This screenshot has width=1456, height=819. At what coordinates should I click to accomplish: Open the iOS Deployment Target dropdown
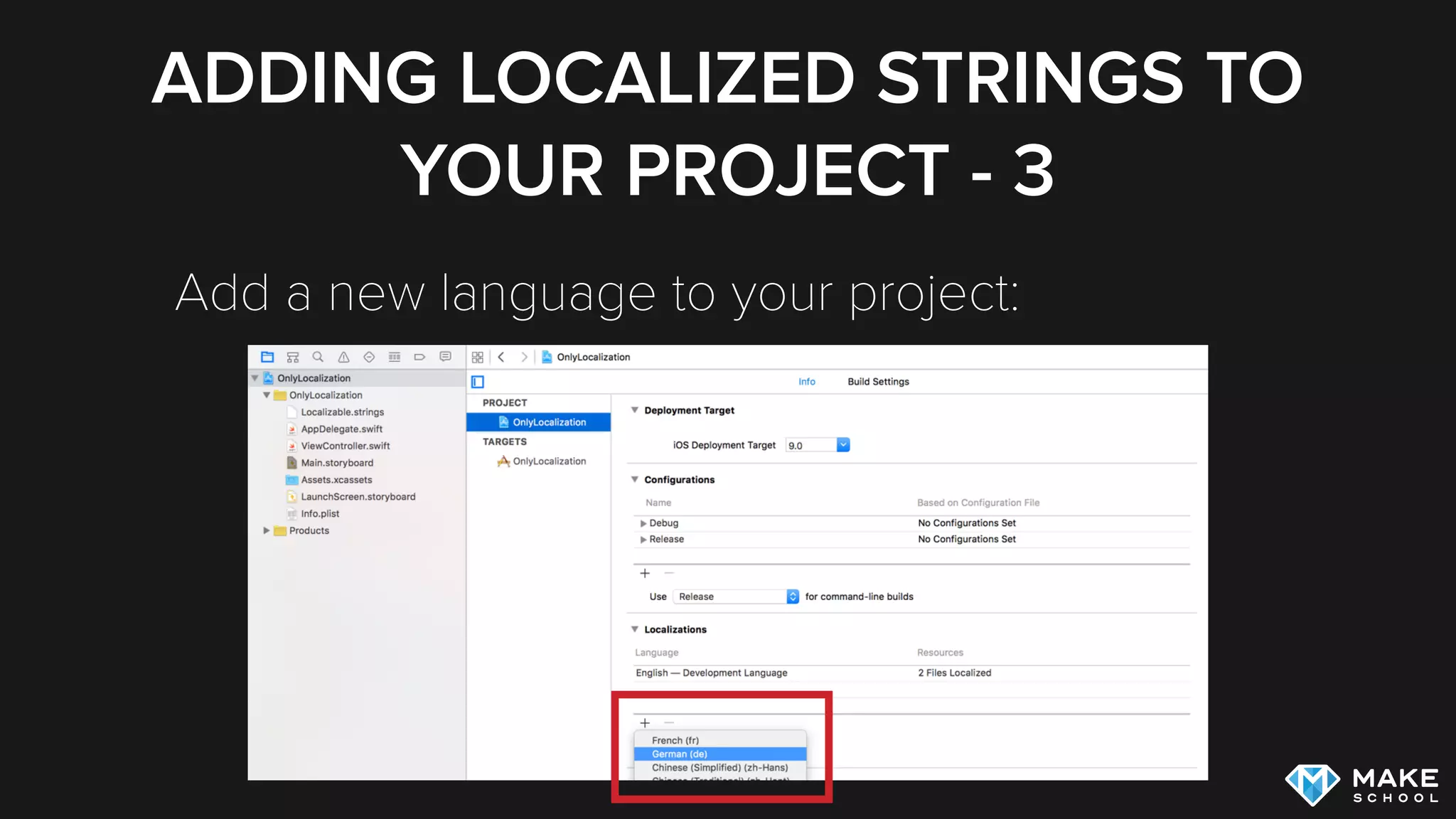[x=843, y=445]
